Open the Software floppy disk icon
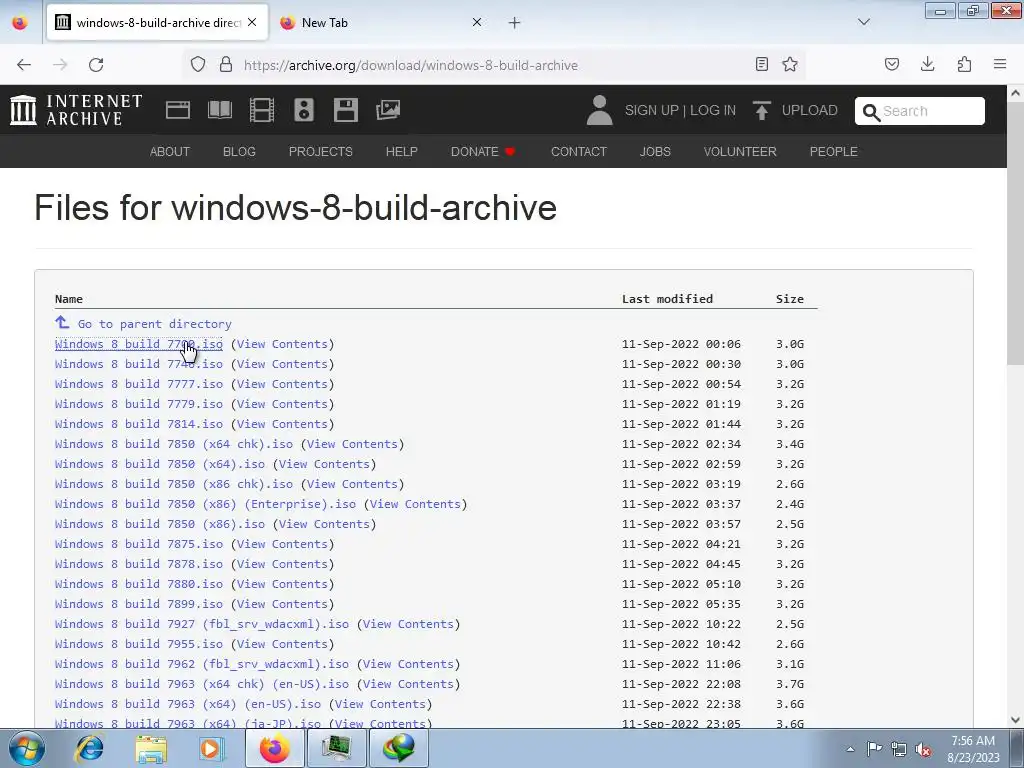The height and width of the screenshot is (768, 1024). [x=345, y=110]
